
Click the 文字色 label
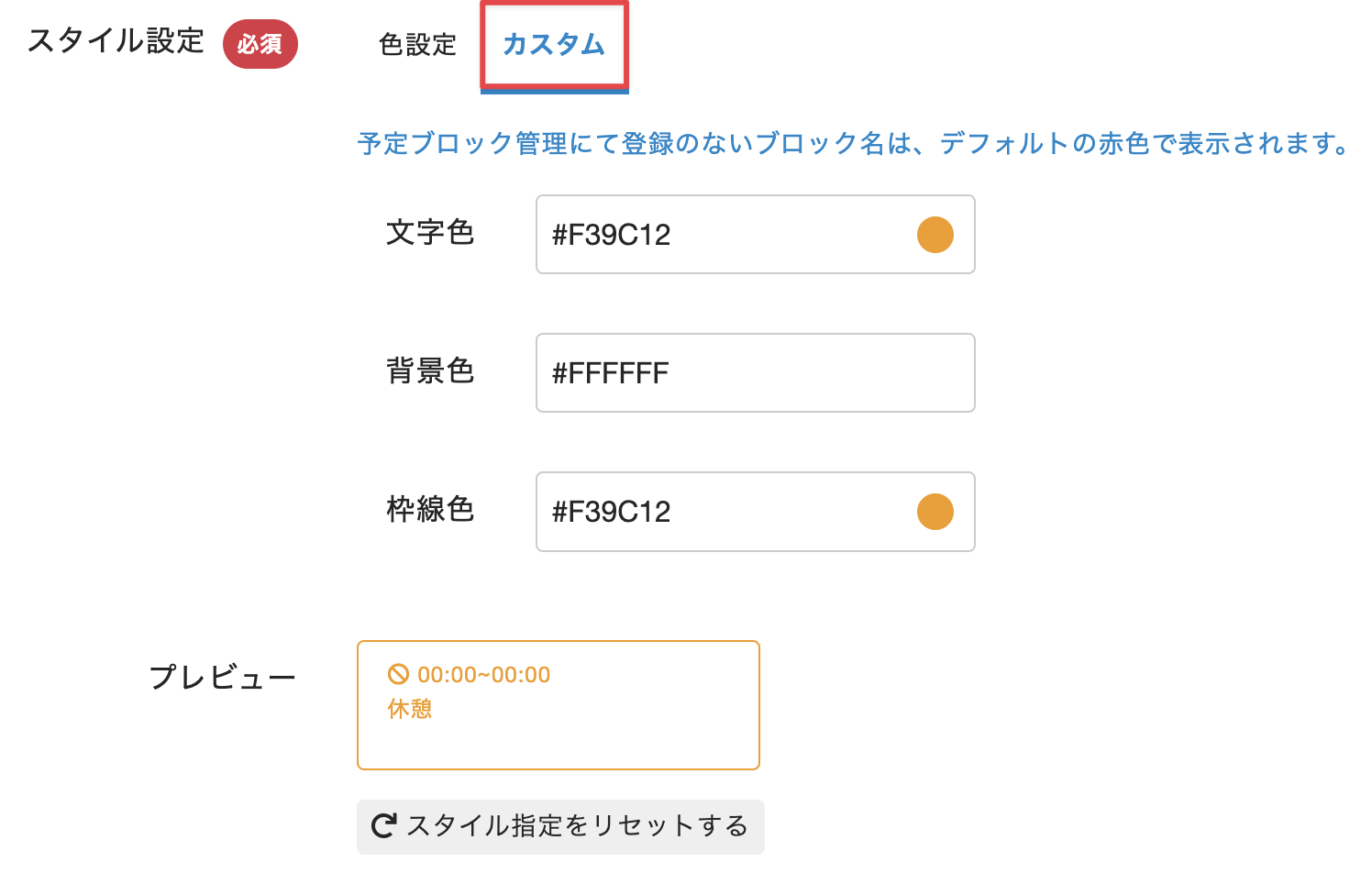tap(430, 233)
